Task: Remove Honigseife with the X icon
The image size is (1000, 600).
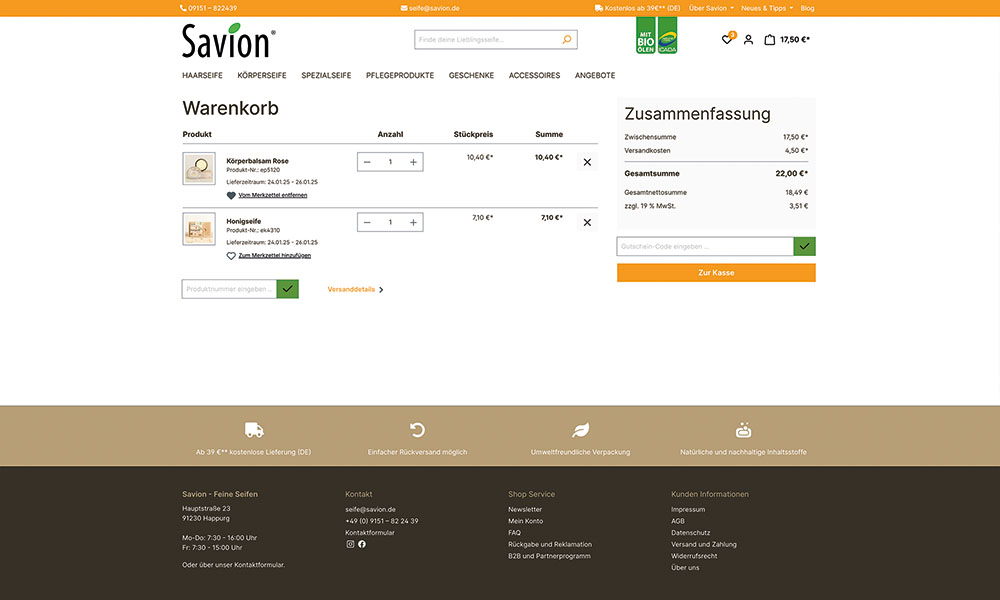Action: pos(587,223)
